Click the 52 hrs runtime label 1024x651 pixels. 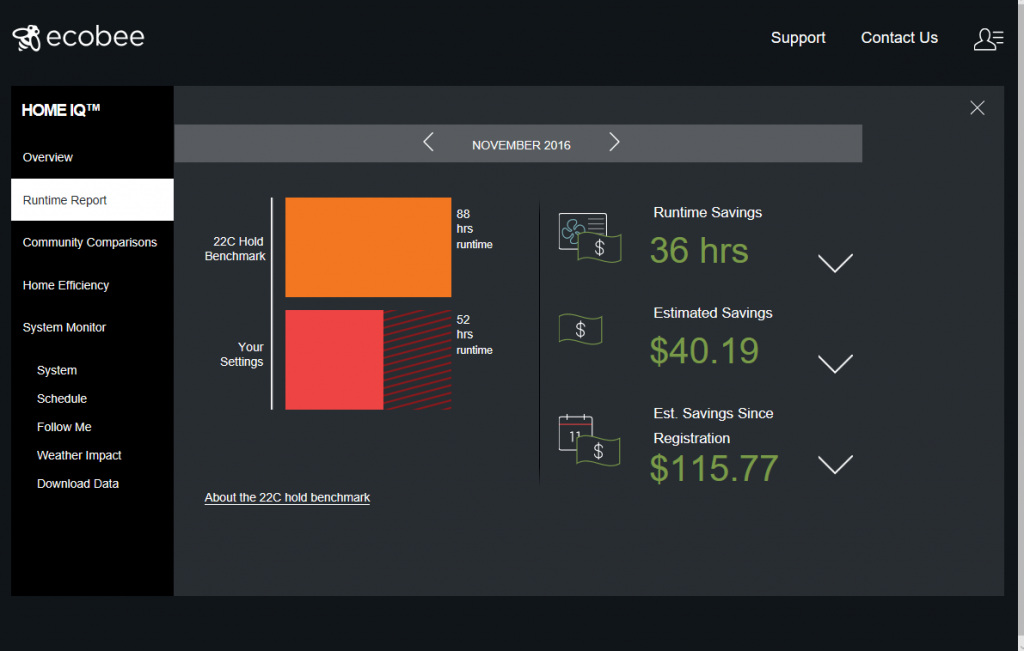point(474,335)
